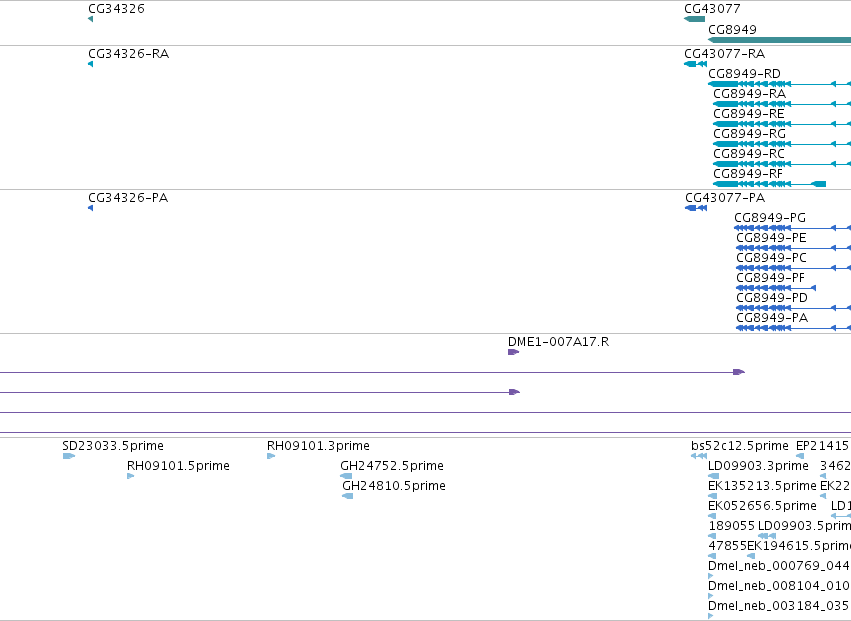851x621 pixels.
Task: Select the CG43077-RA transcript label
Action: [725, 54]
